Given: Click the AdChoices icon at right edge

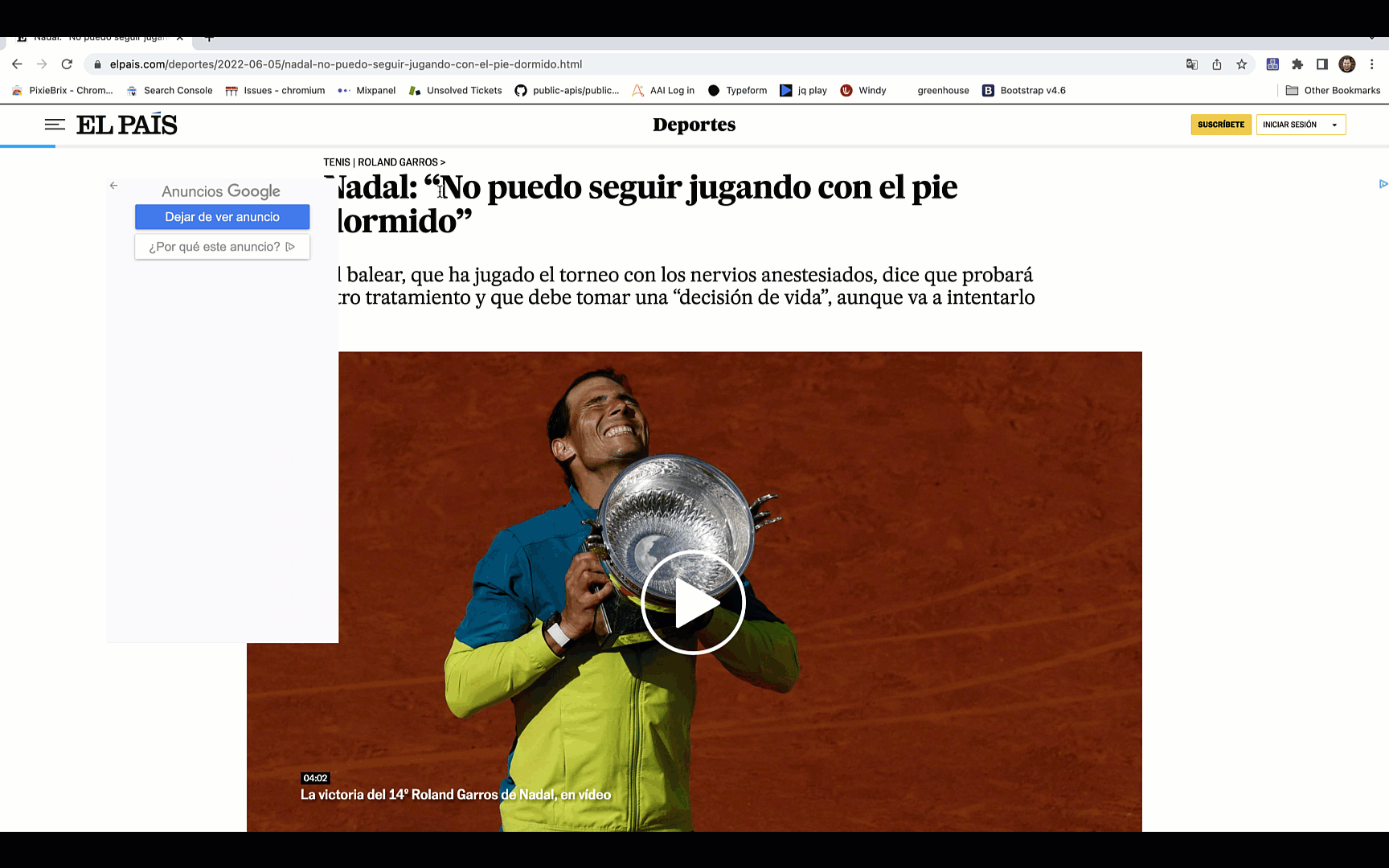Looking at the screenshot, I should click(x=1383, y=184).
